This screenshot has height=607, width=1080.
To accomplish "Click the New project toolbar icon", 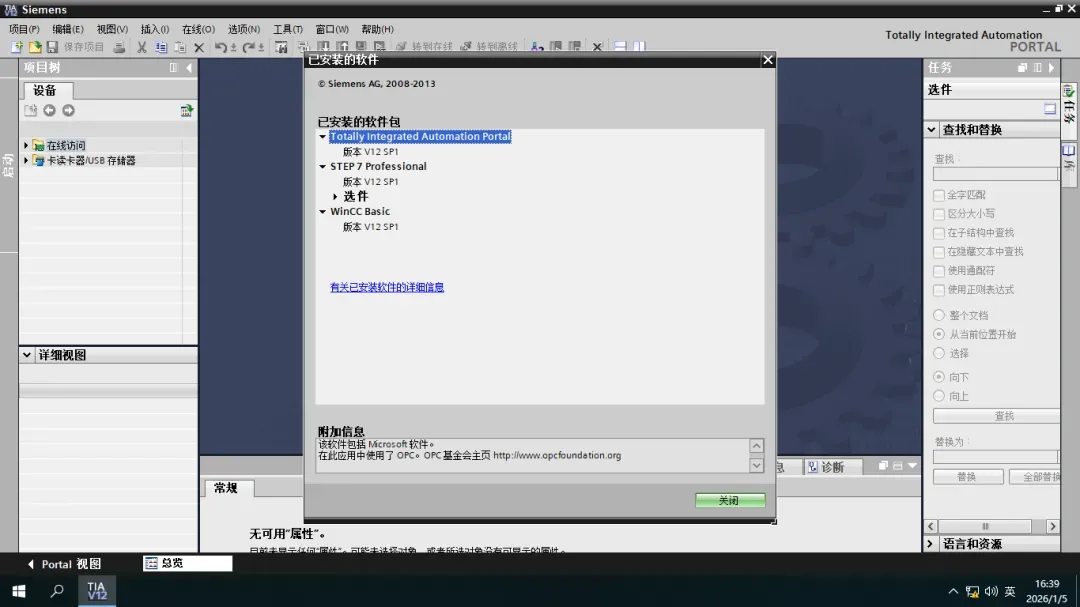I will pos(17,47).
